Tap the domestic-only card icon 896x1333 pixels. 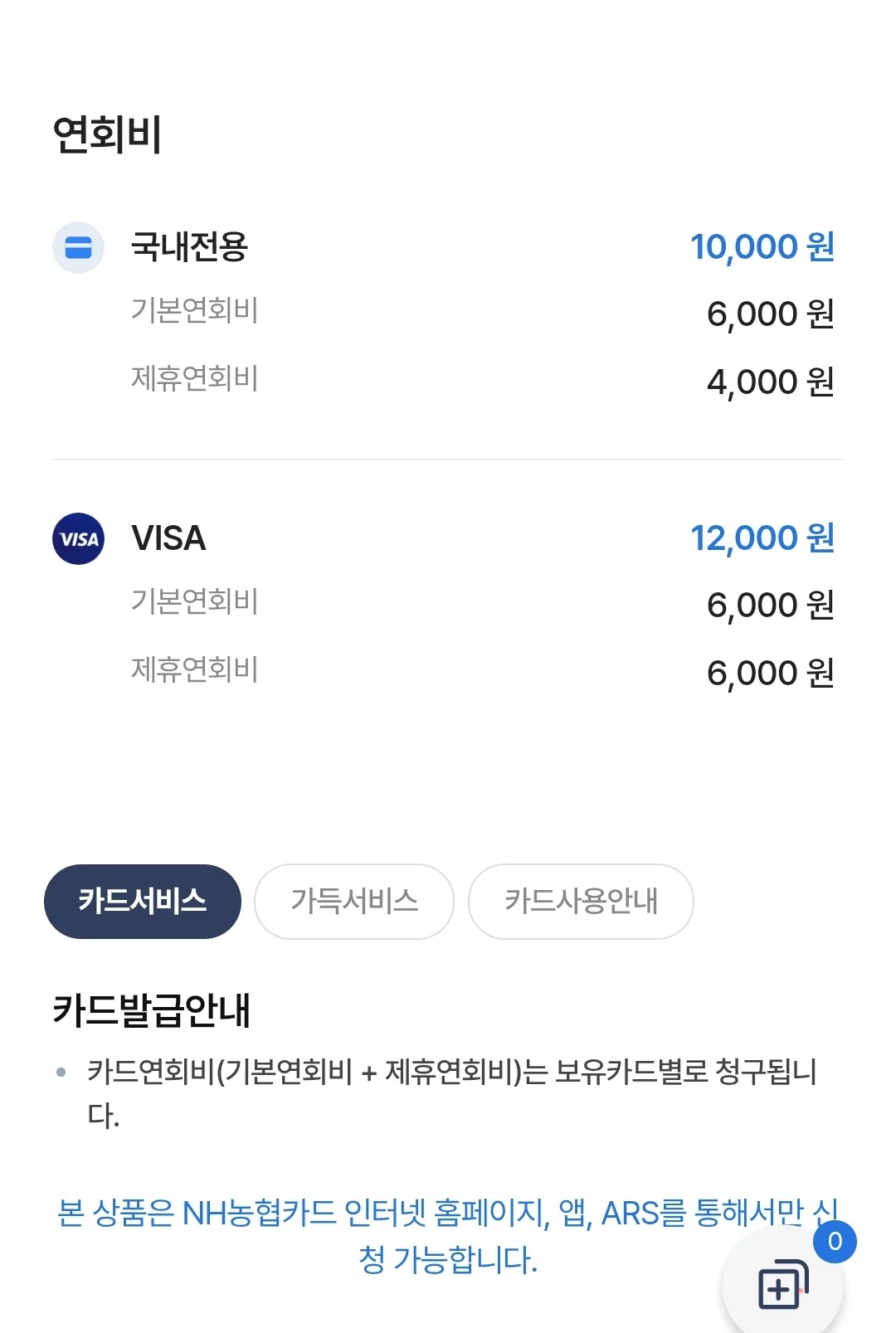[78, 247]
